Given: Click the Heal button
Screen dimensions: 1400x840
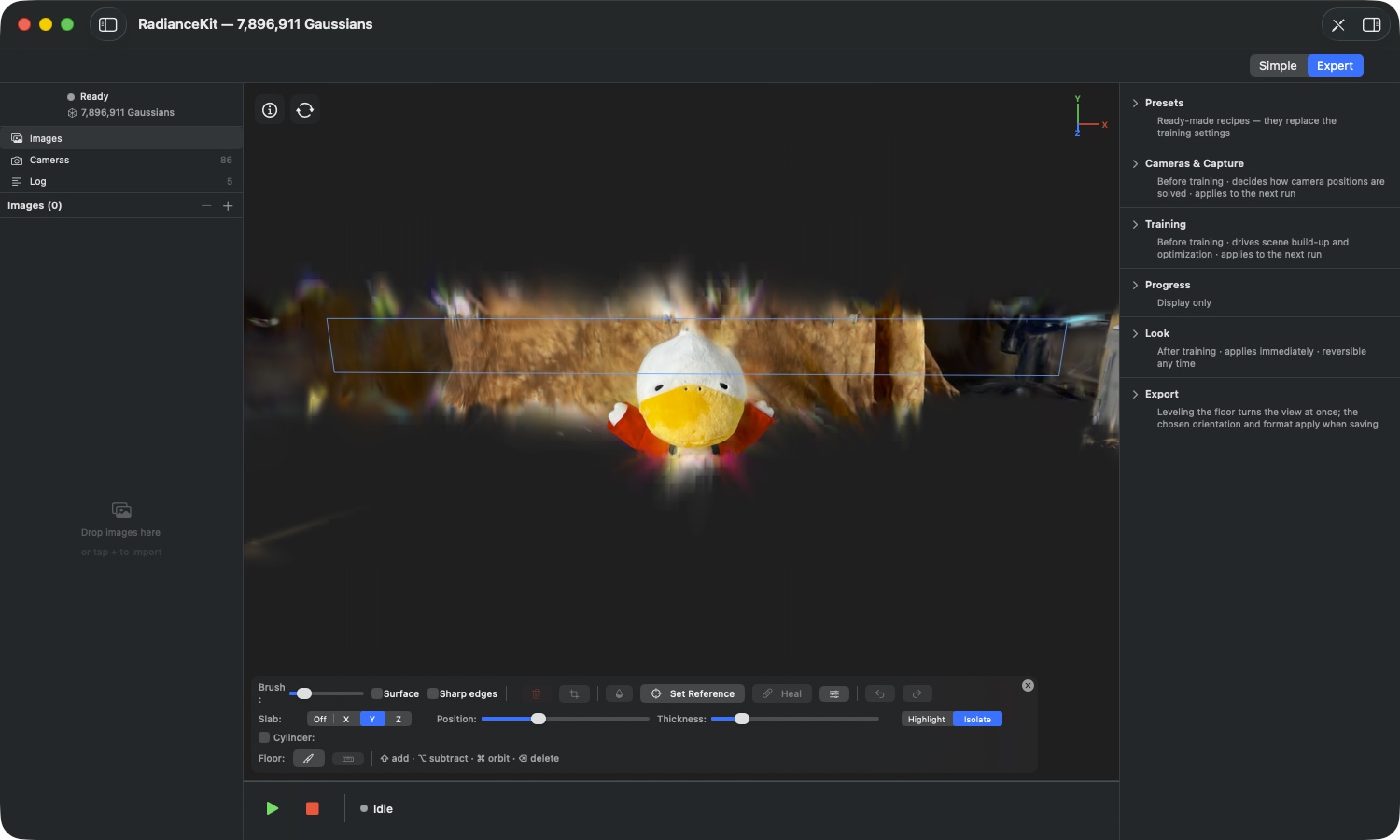Looking at the screenshot, I should point(782,694).
